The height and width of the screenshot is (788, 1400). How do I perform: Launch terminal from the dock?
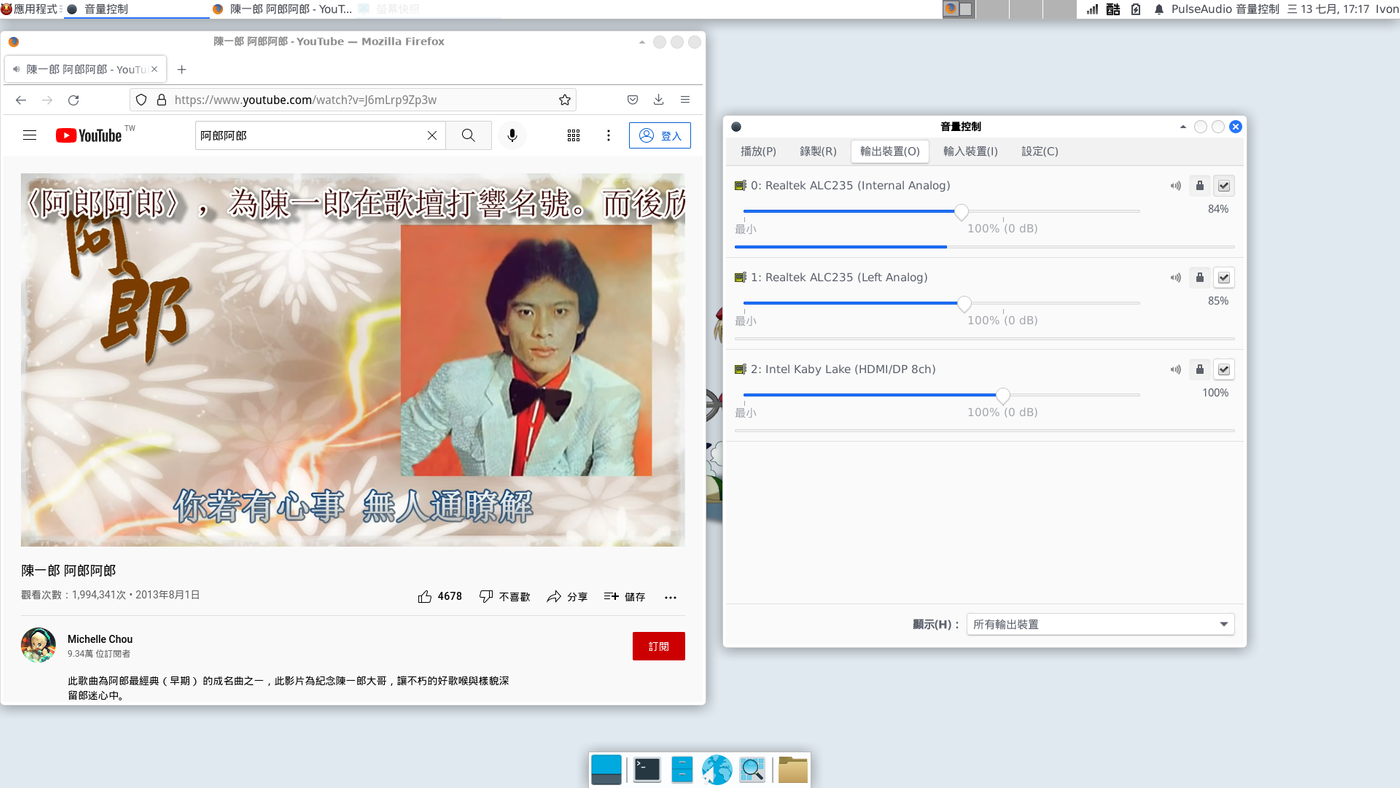[x=647, y=769]
